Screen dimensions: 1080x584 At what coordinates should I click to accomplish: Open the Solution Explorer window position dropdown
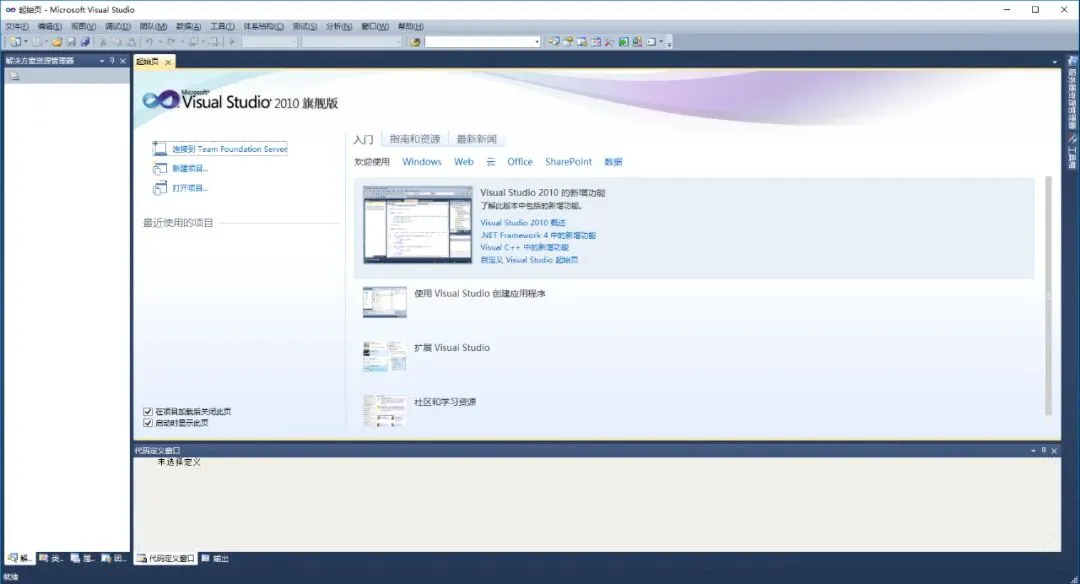102,61
